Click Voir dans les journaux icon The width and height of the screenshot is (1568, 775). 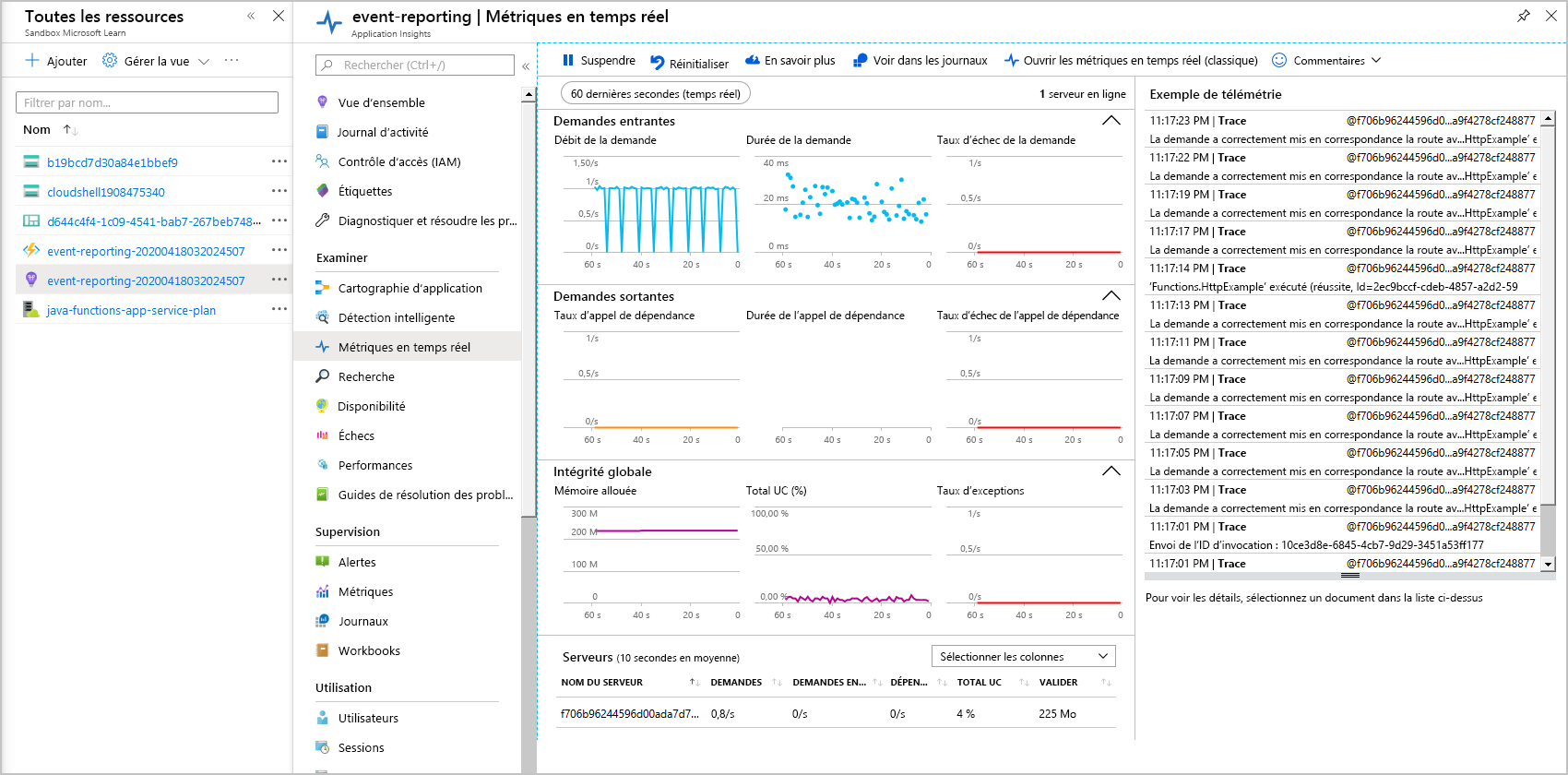click(860, 60)
